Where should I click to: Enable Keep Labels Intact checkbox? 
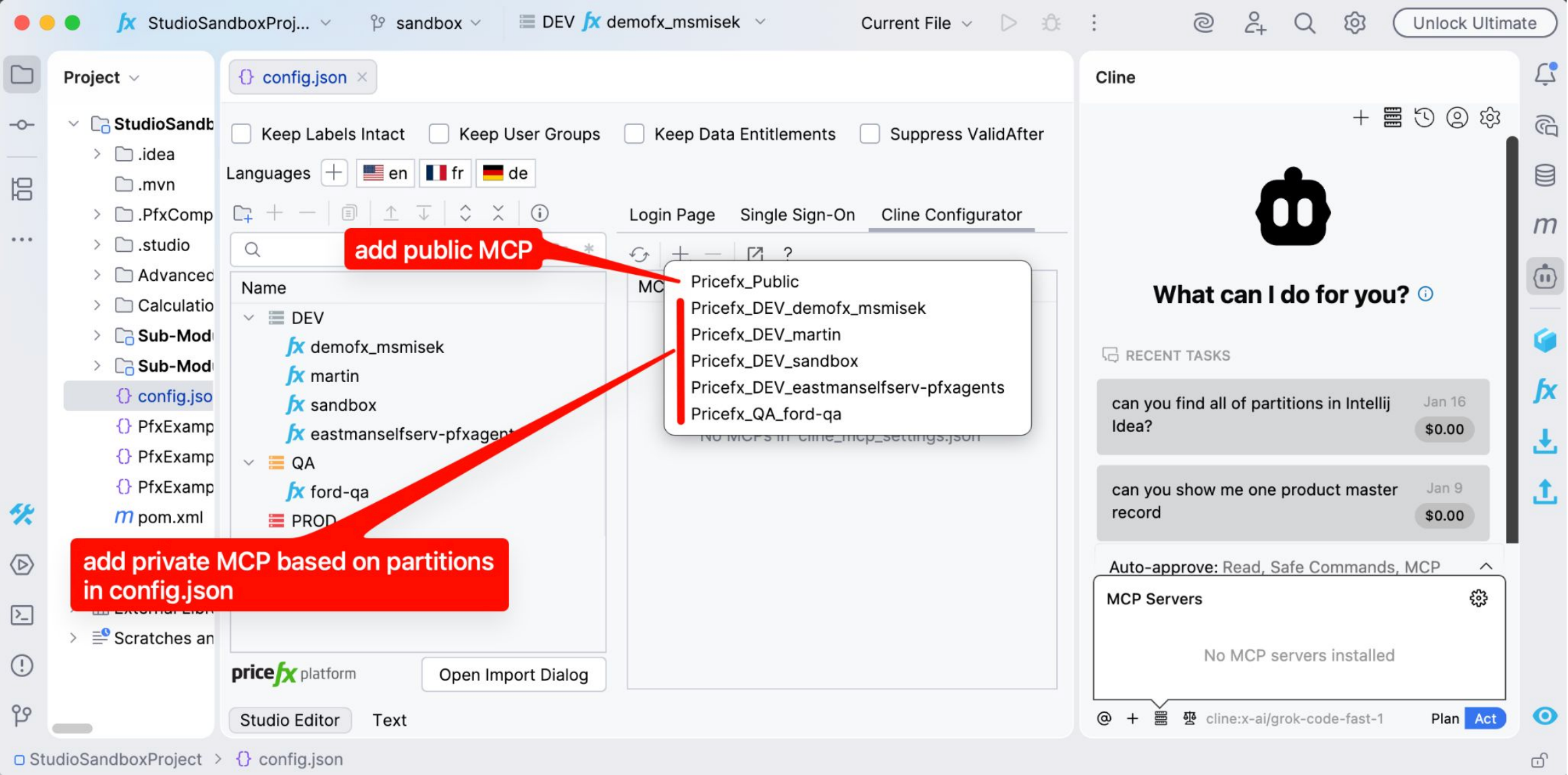(241, 134)
